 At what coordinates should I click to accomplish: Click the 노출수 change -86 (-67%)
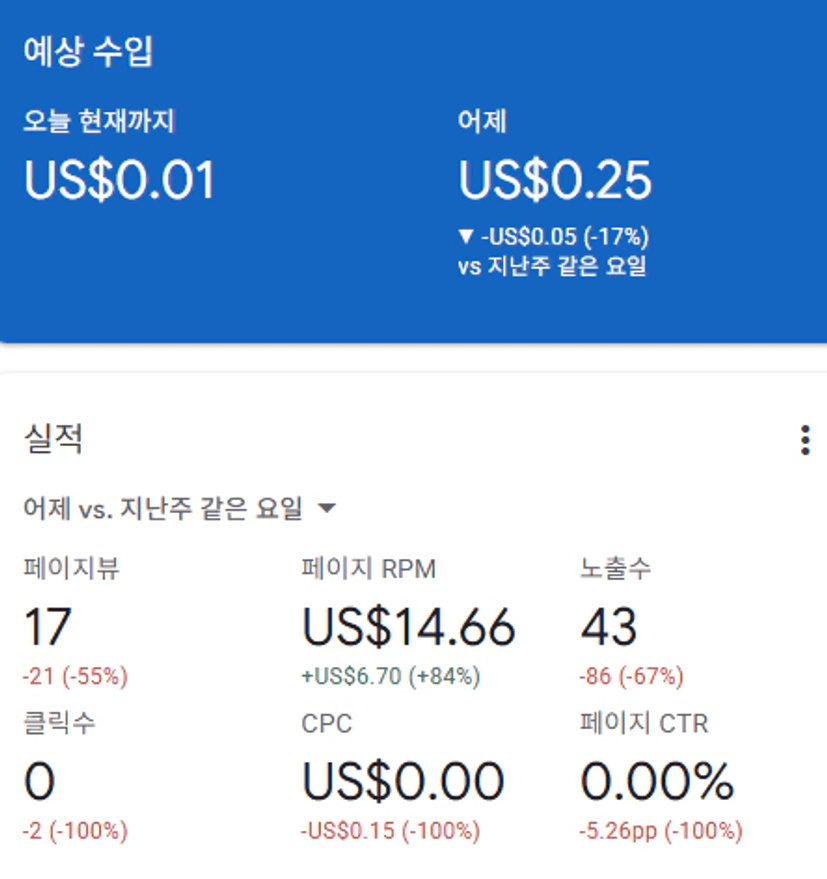point(631,677)
